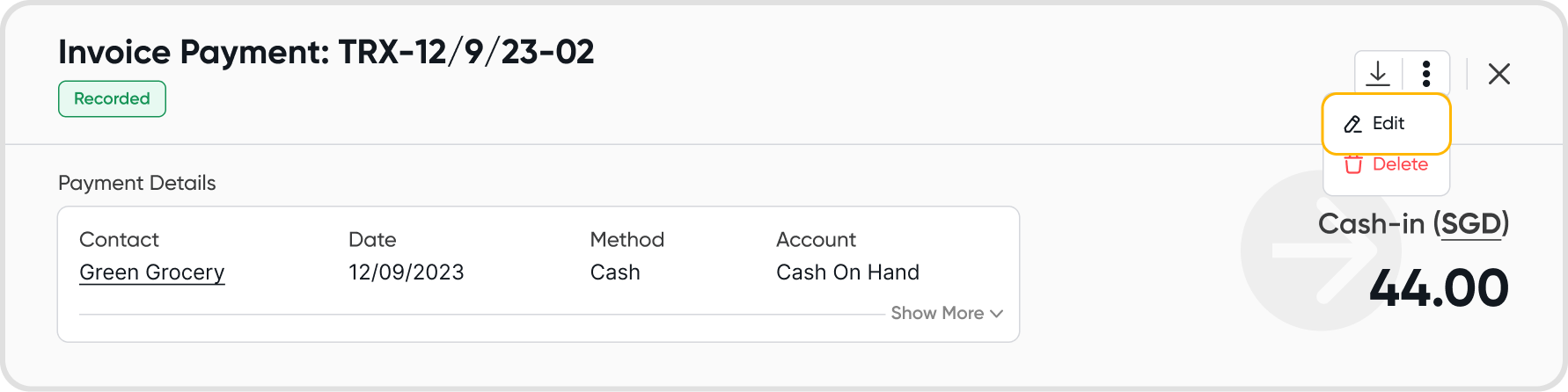Open the Green Grocery contact link

tap(152, 272)
